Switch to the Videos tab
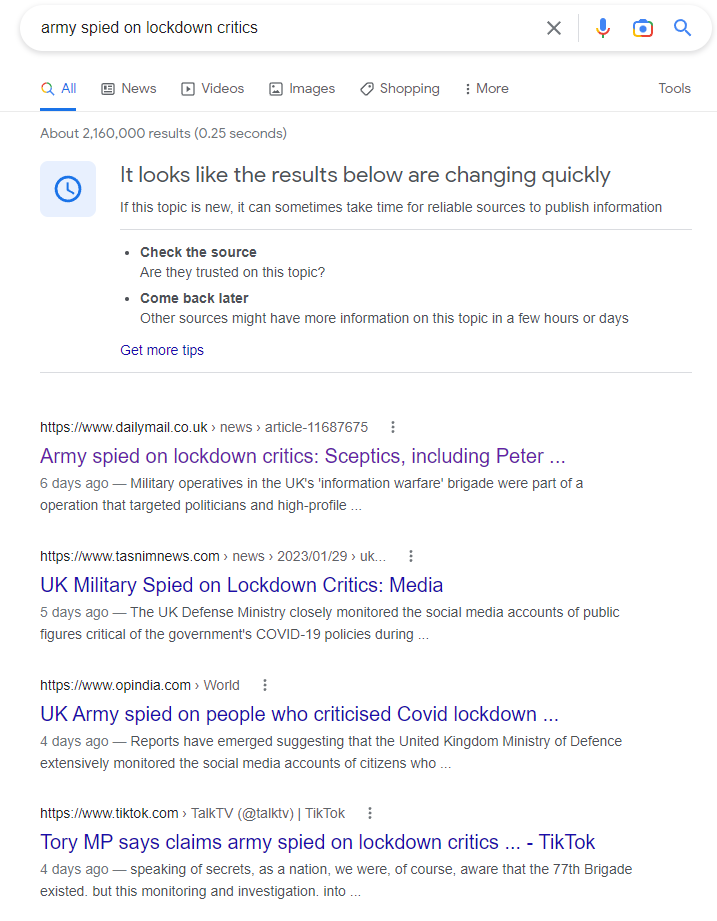The width and height of the screenshot is (717, 921). [x=212, y=89]
